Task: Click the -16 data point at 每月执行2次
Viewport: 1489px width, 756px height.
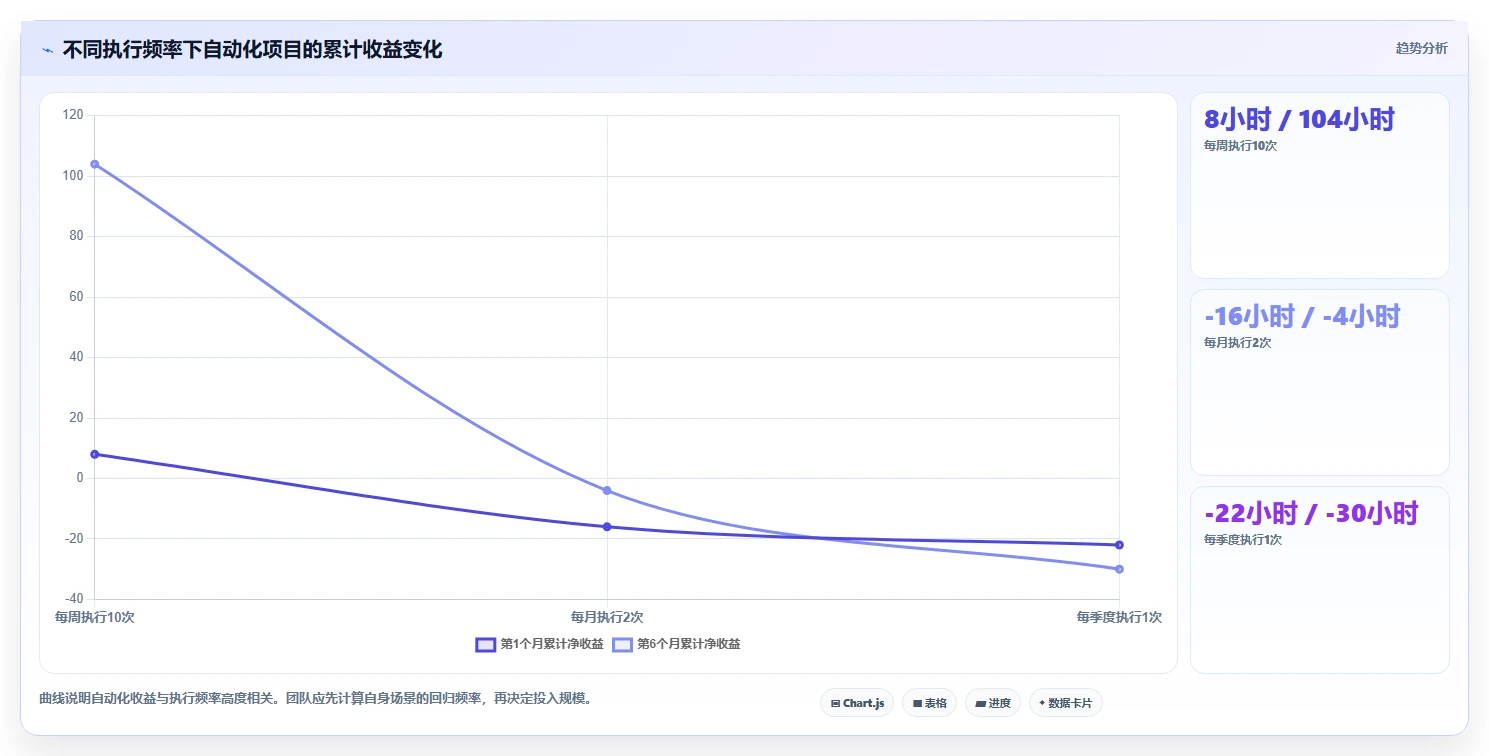Action: [607, 526]
